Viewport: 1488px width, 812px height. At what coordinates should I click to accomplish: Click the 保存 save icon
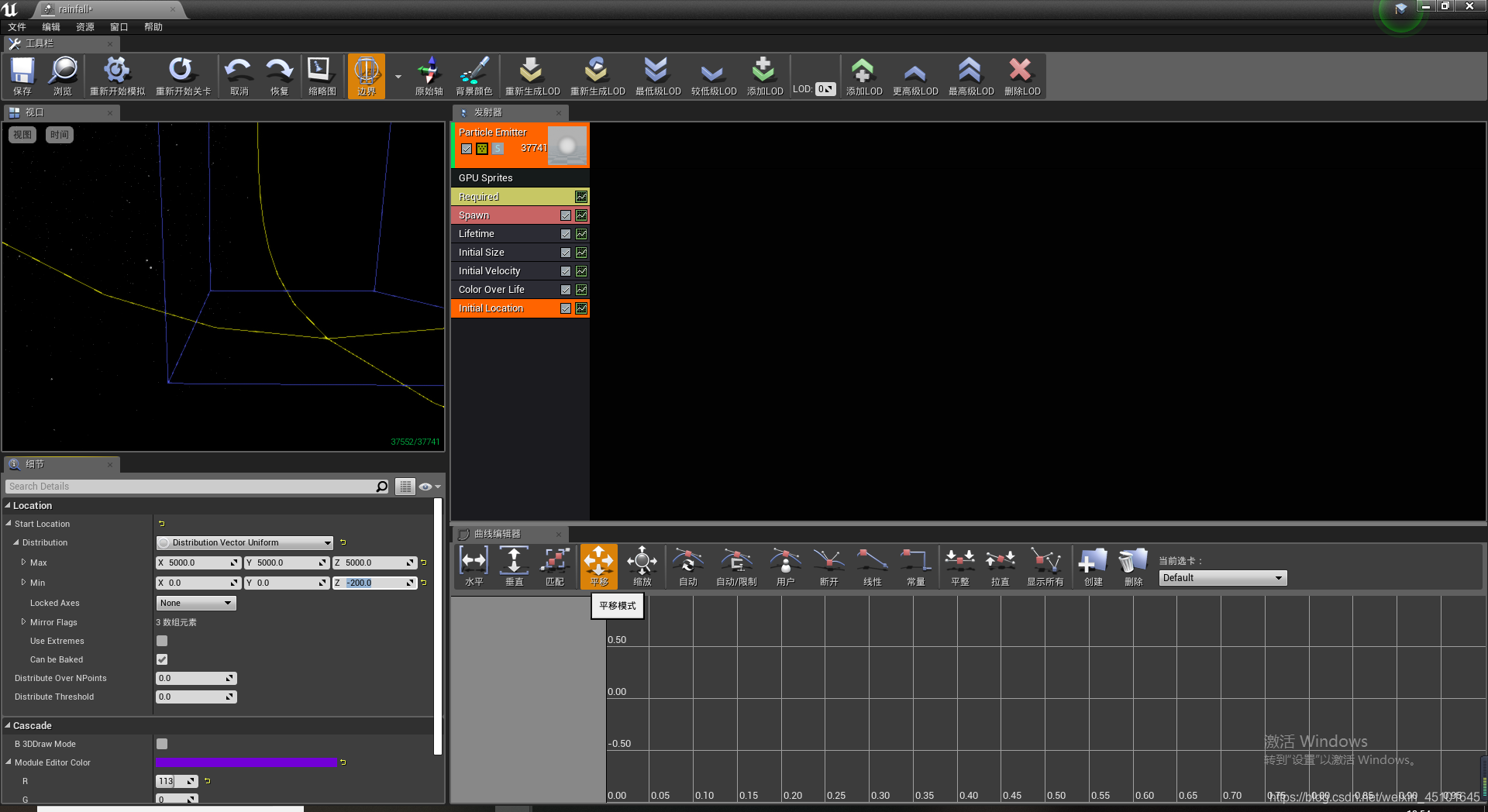coord(22,75)
